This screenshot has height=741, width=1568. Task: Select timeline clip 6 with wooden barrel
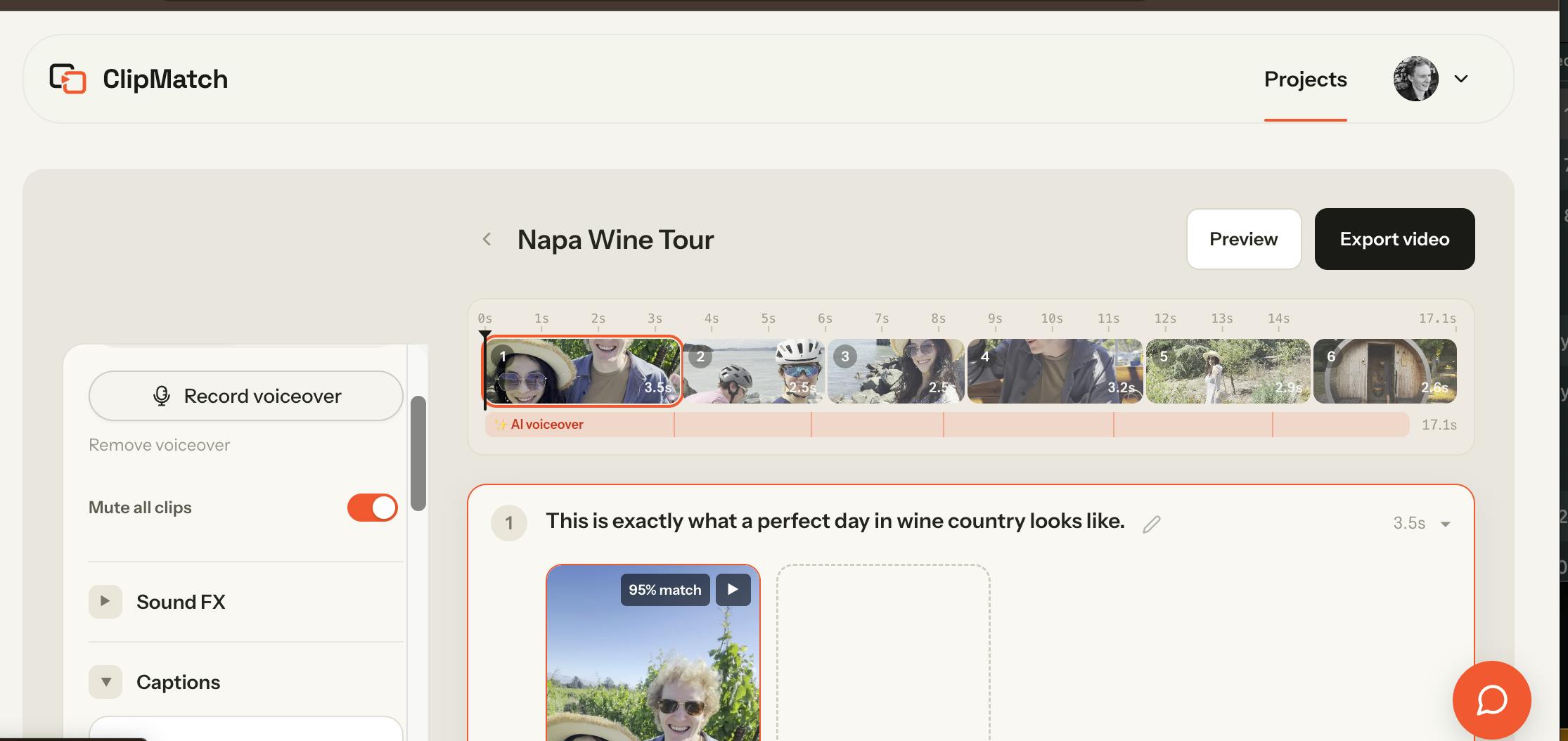(1384, 371)
